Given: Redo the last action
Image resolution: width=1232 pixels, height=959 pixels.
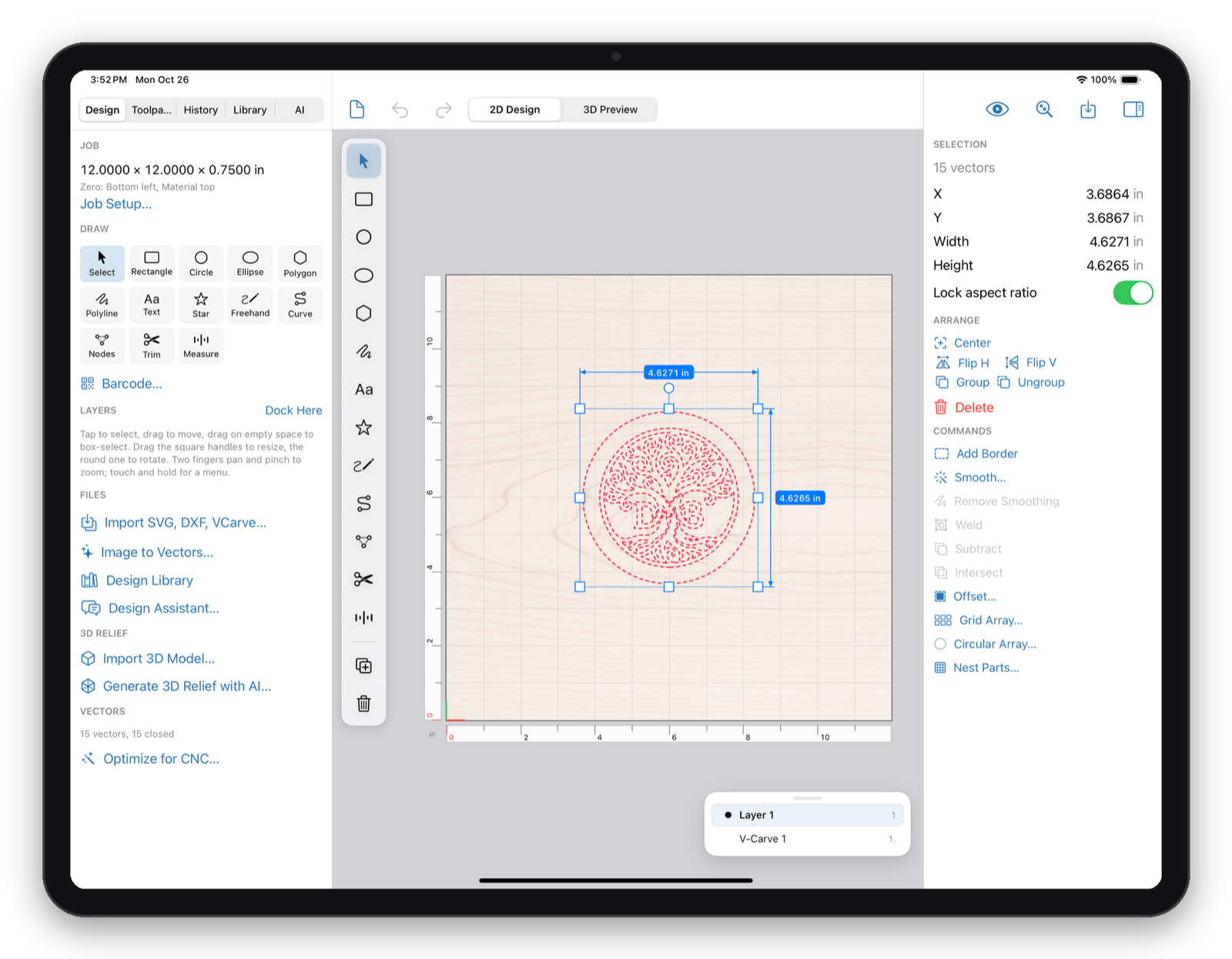Looking at the screenshot, I should [444, 109].
